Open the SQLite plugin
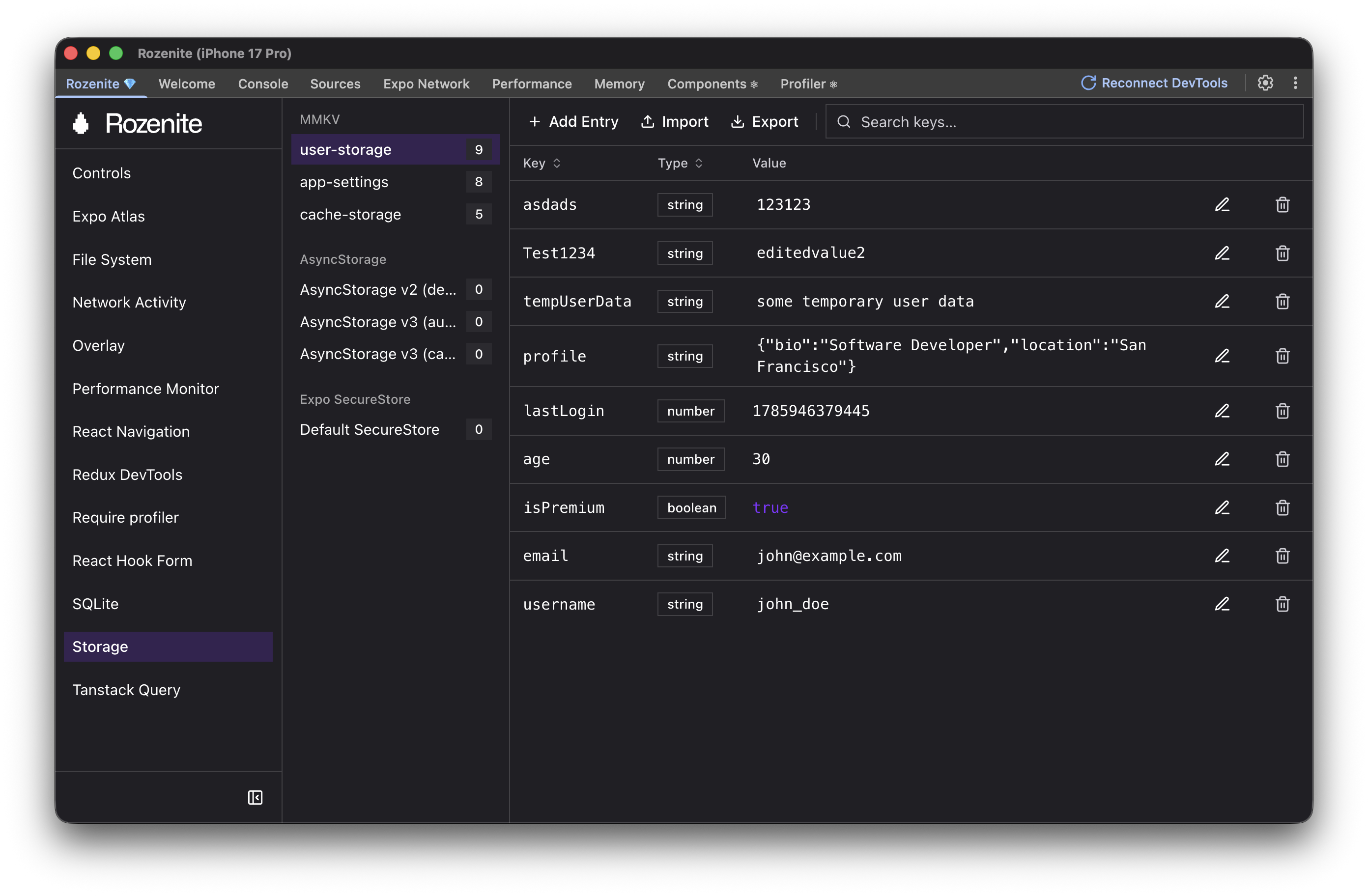 point(168,604)
